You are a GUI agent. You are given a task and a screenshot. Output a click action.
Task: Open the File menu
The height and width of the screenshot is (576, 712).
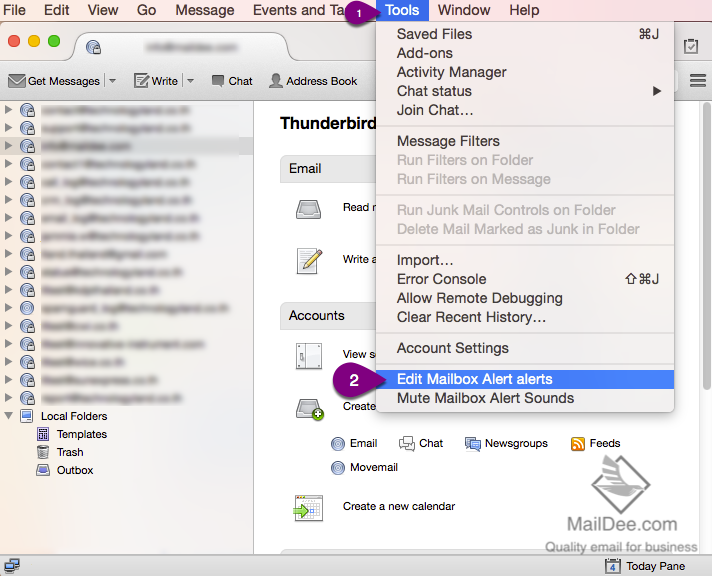pyautogui.click(x=14, y=10)
